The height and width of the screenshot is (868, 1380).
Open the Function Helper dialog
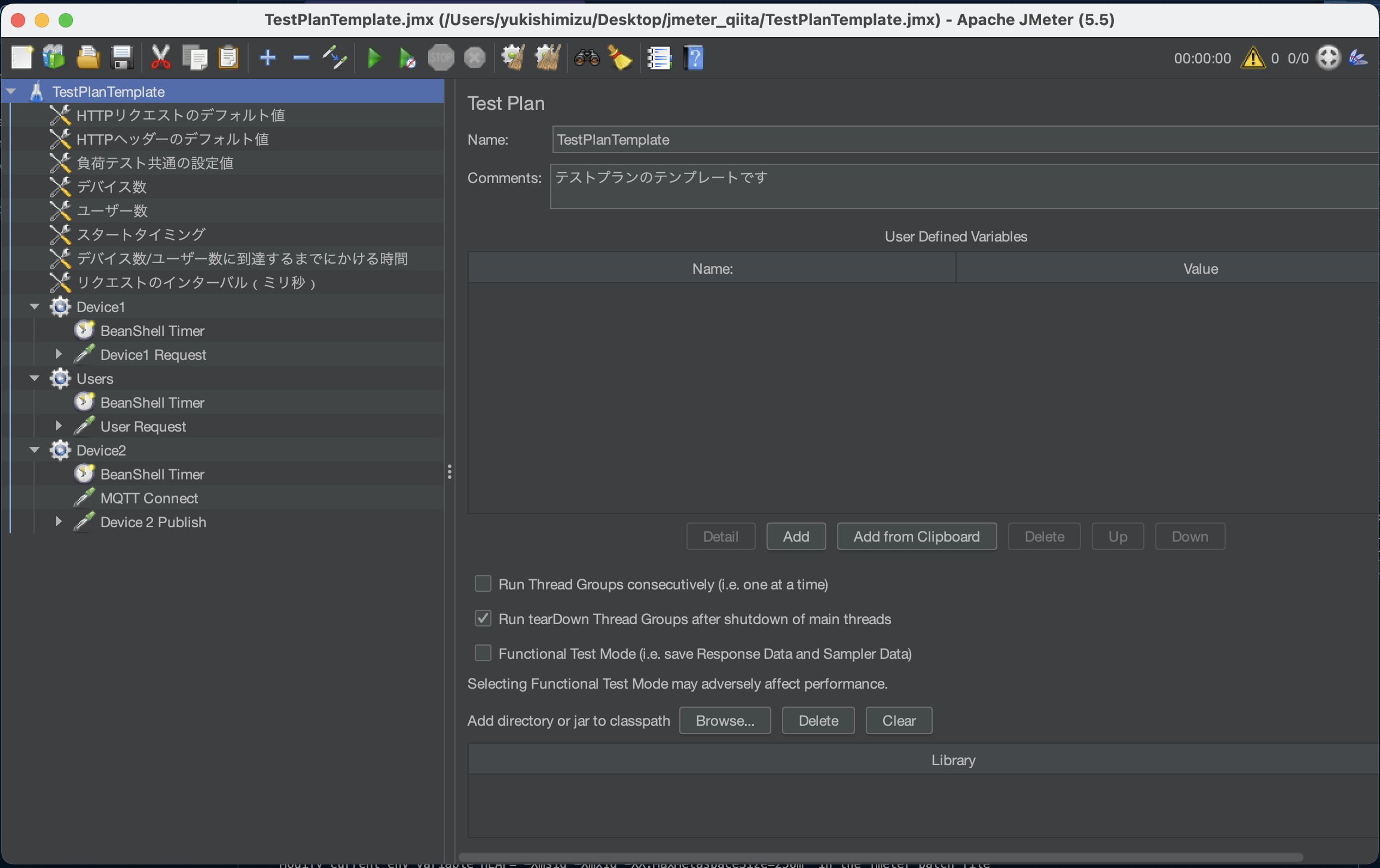[x=658, y=57]
